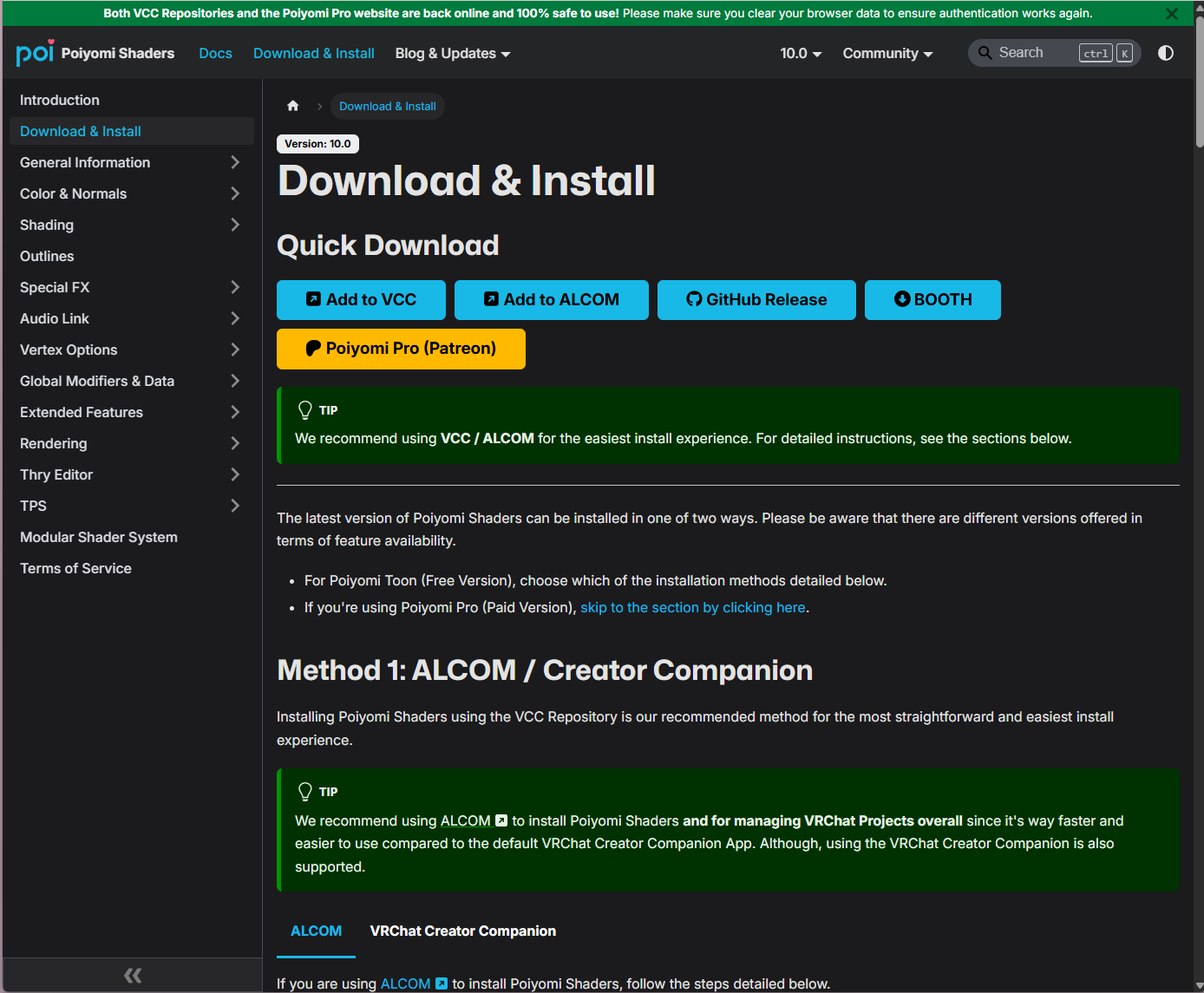1204x993 pixels.
Task: Expand Audio Link sidebar chevron
Action: pyautogui.click(x=235, y=318)
